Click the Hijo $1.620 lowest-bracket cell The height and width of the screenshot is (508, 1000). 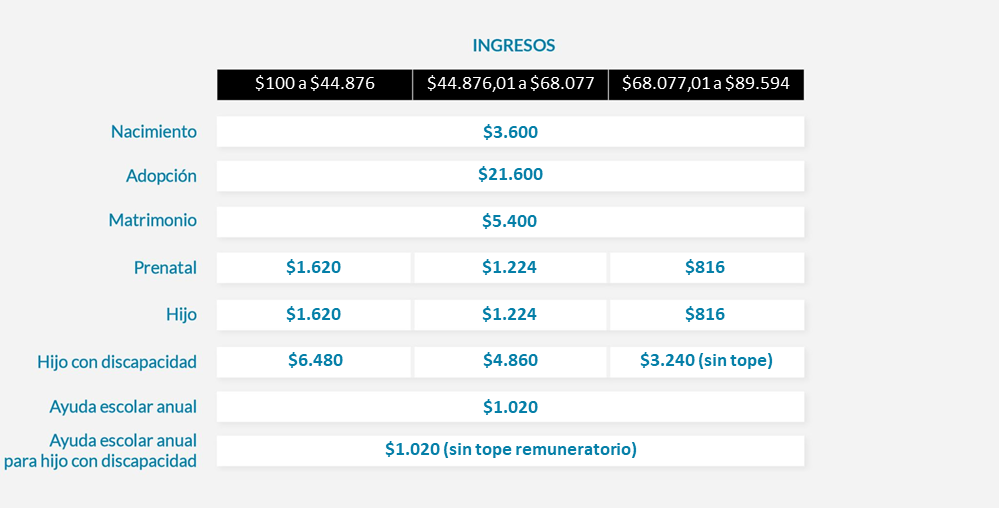tap(313, 314)
